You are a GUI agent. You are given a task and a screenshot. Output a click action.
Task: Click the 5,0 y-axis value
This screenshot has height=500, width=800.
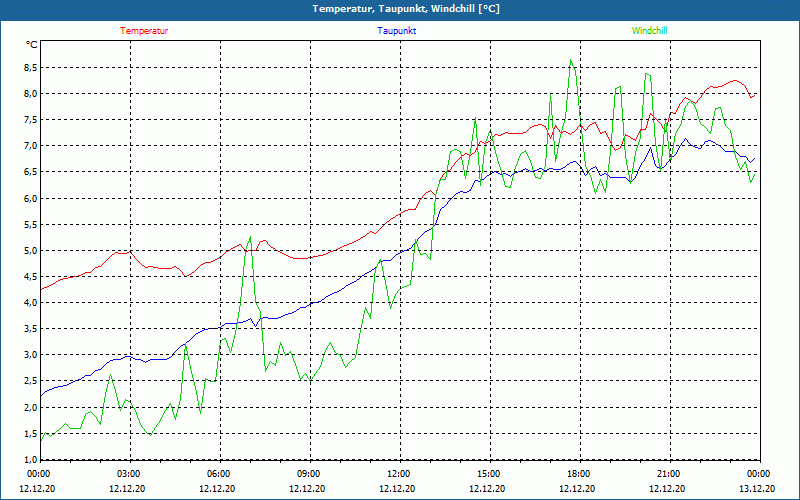(x=31, y=251)
